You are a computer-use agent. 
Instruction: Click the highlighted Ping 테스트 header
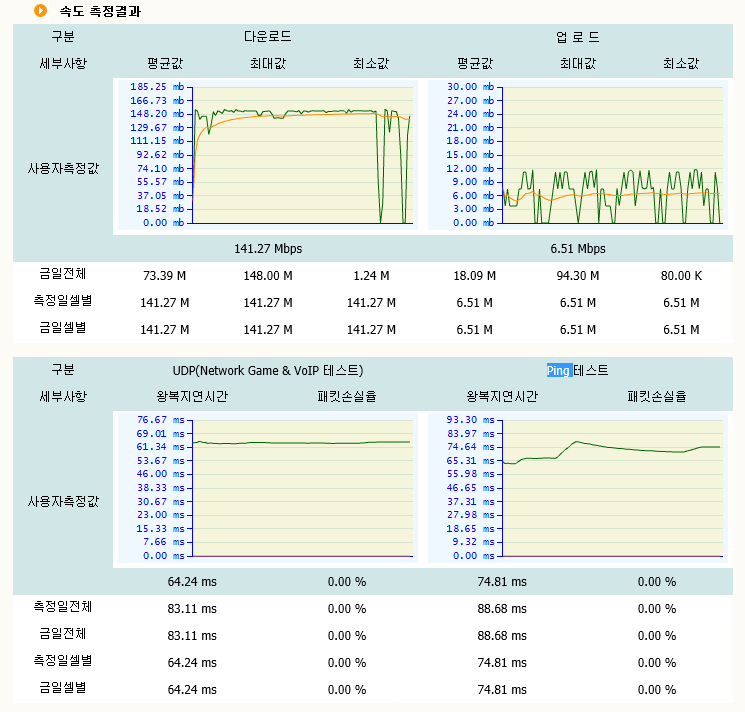point(577,370)
